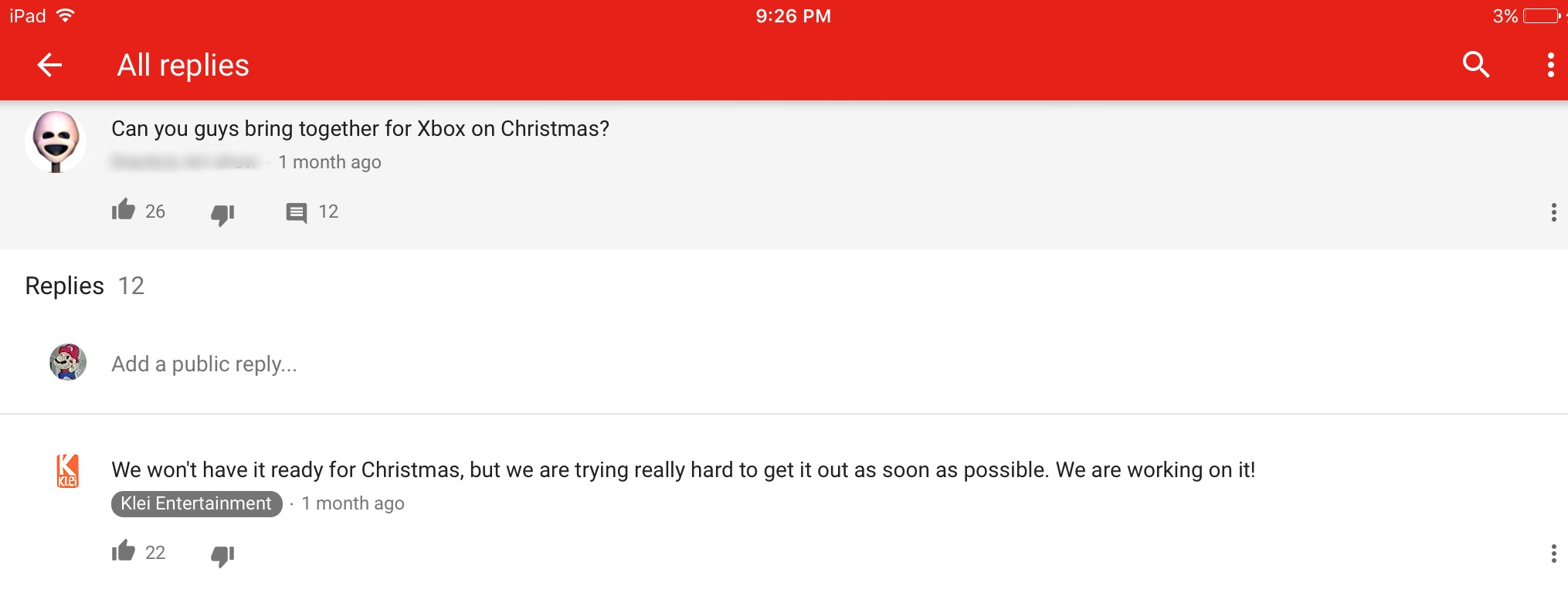The width and height of the screenshot is (1568, 596).
Task: Open the top-bar overflow menu
Action: tap(1550, 65)
